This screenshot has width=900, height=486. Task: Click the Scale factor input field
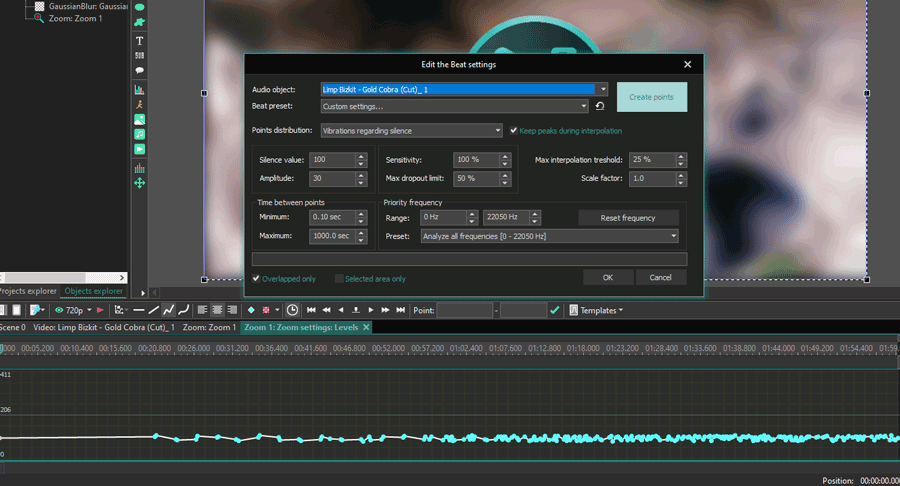[x=652, y=178]
